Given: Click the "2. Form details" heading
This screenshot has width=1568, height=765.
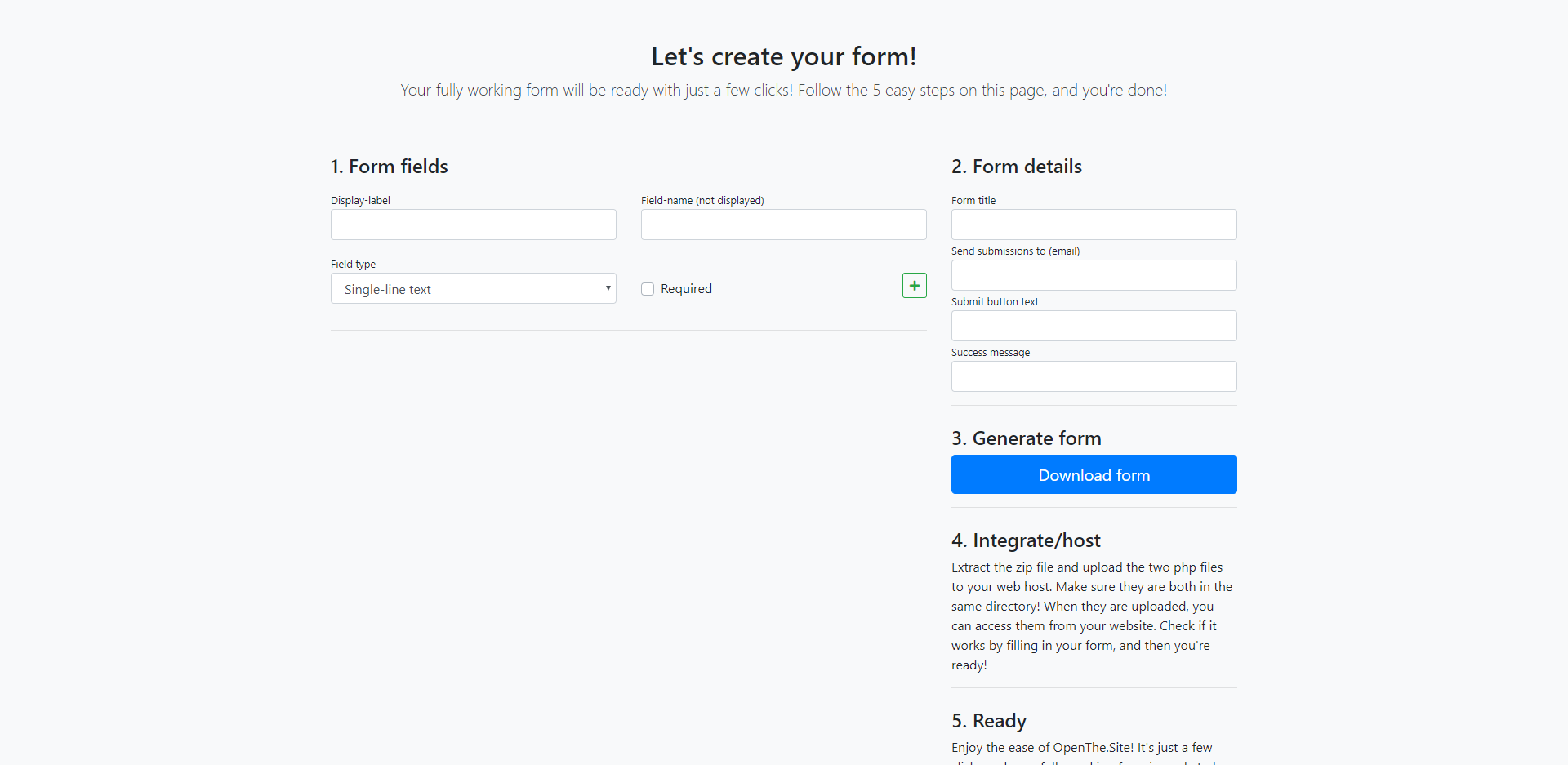Looking at the screenshot, I should point(1017,167).
